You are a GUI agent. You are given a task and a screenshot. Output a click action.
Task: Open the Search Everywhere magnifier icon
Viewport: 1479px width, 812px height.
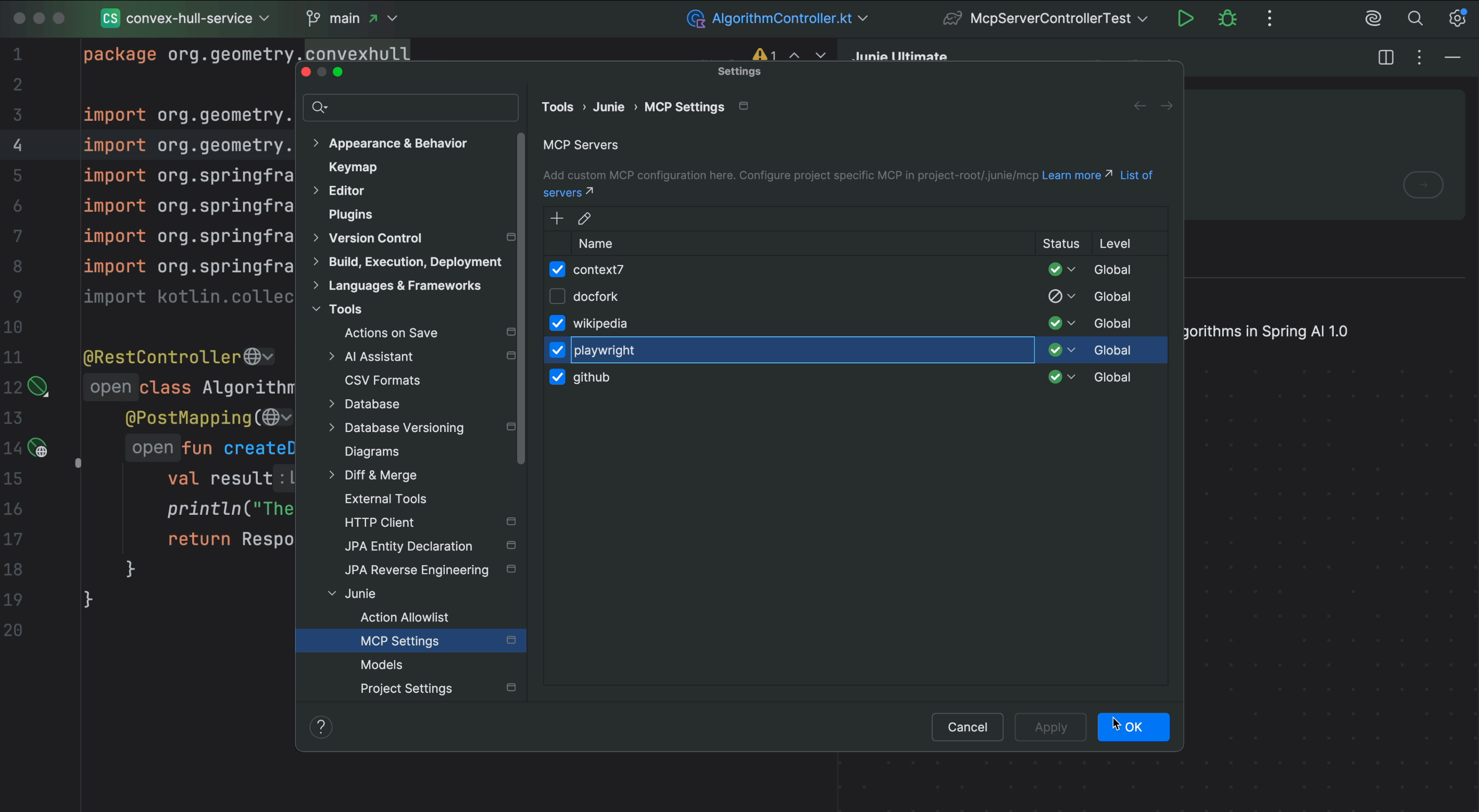click(1415, 18)
